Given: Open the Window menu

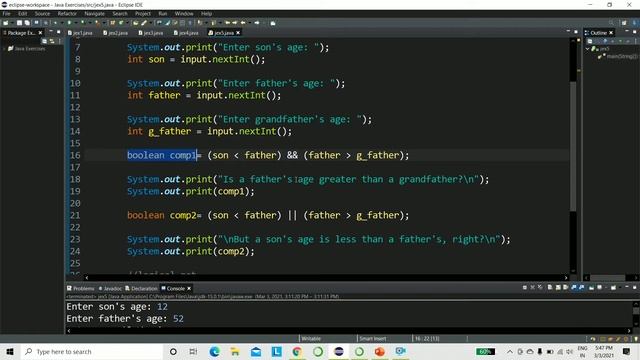Looking at the screenshot, I should [184, 13].
